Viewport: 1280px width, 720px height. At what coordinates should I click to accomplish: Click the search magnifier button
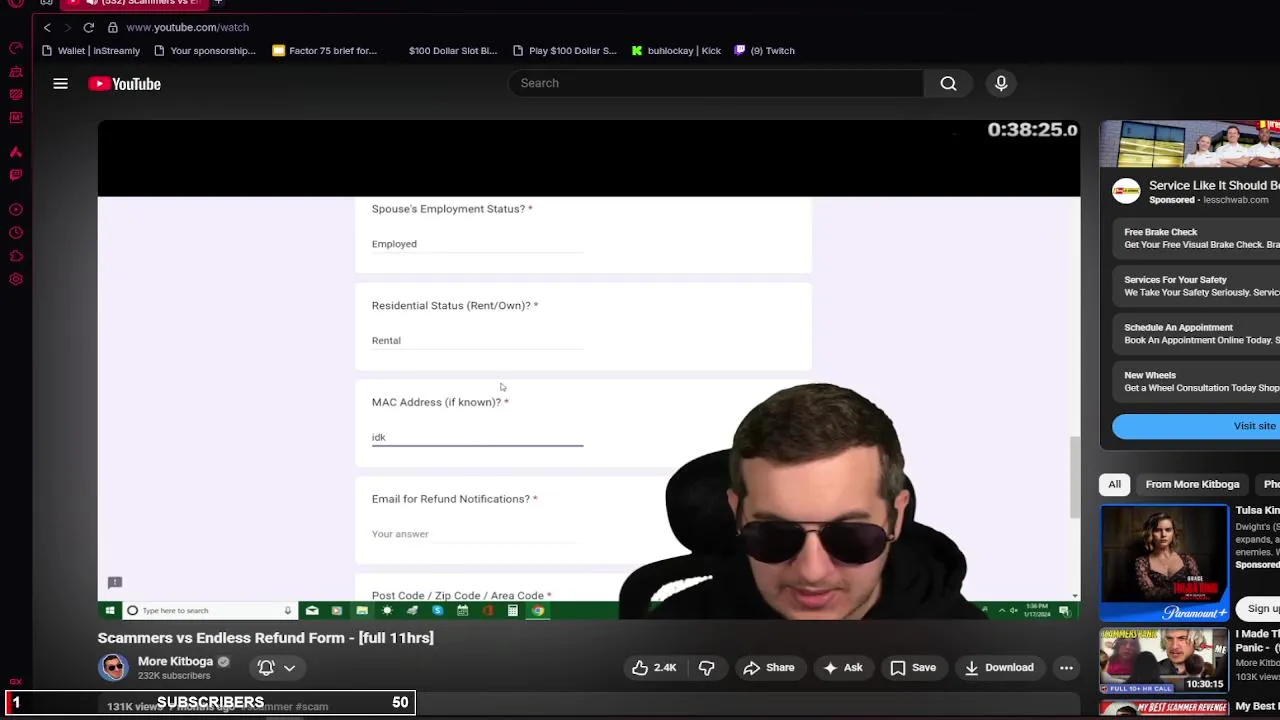tap(948, 83)
